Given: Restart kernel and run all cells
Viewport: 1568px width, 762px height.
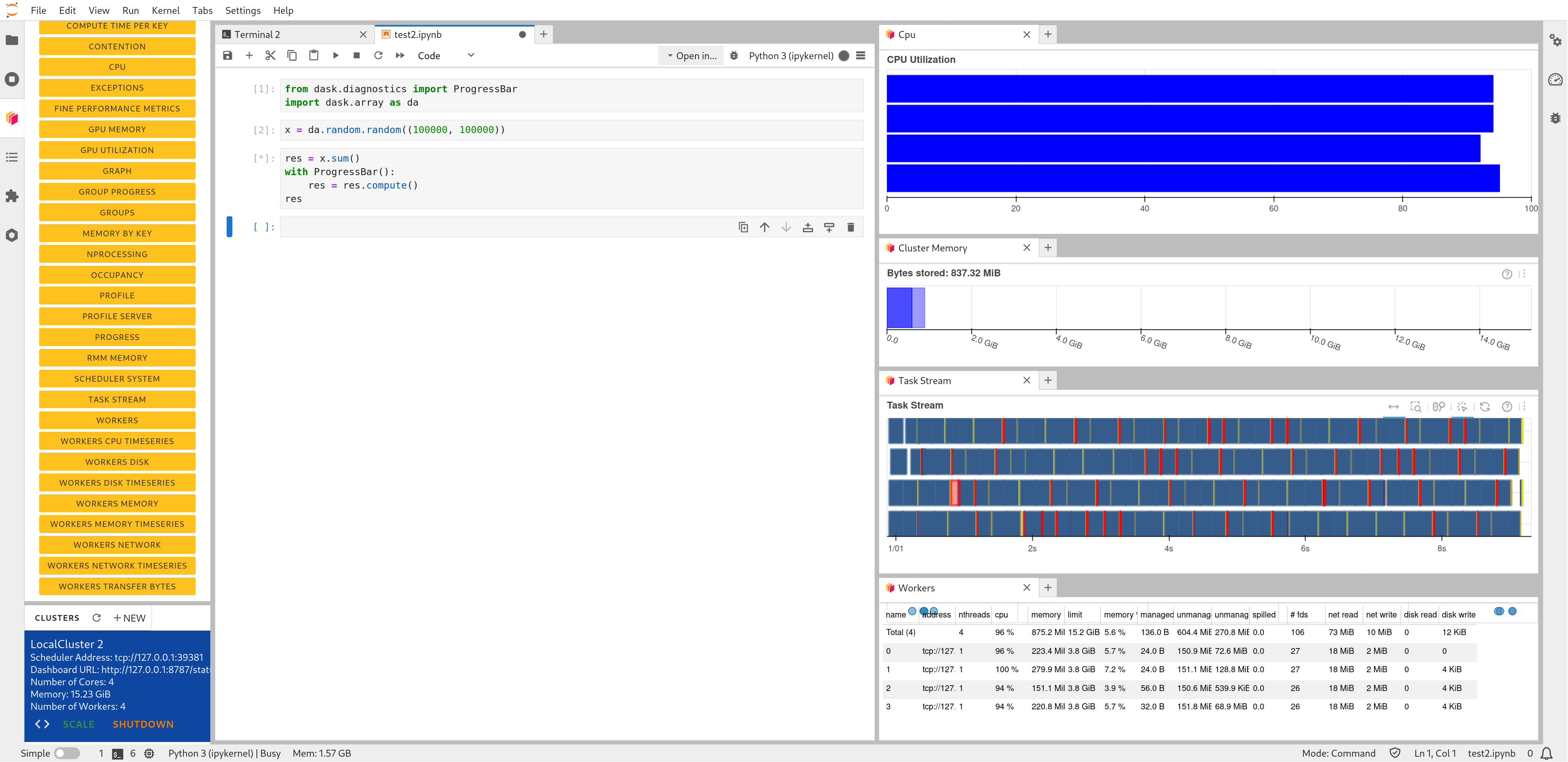Looking at the screenshot, I should pyautogui.click(x=400, y=56).
